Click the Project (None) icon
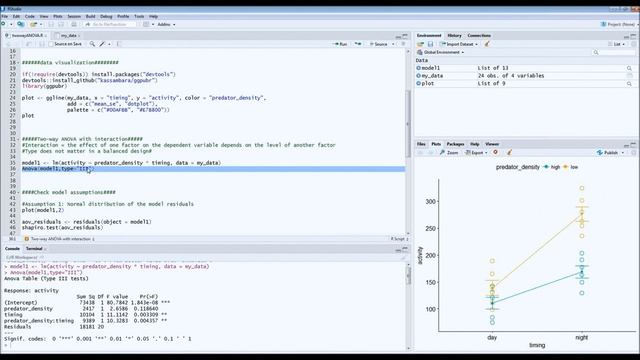Viewport: 640px width, 360px height. [x=604, y=24]
